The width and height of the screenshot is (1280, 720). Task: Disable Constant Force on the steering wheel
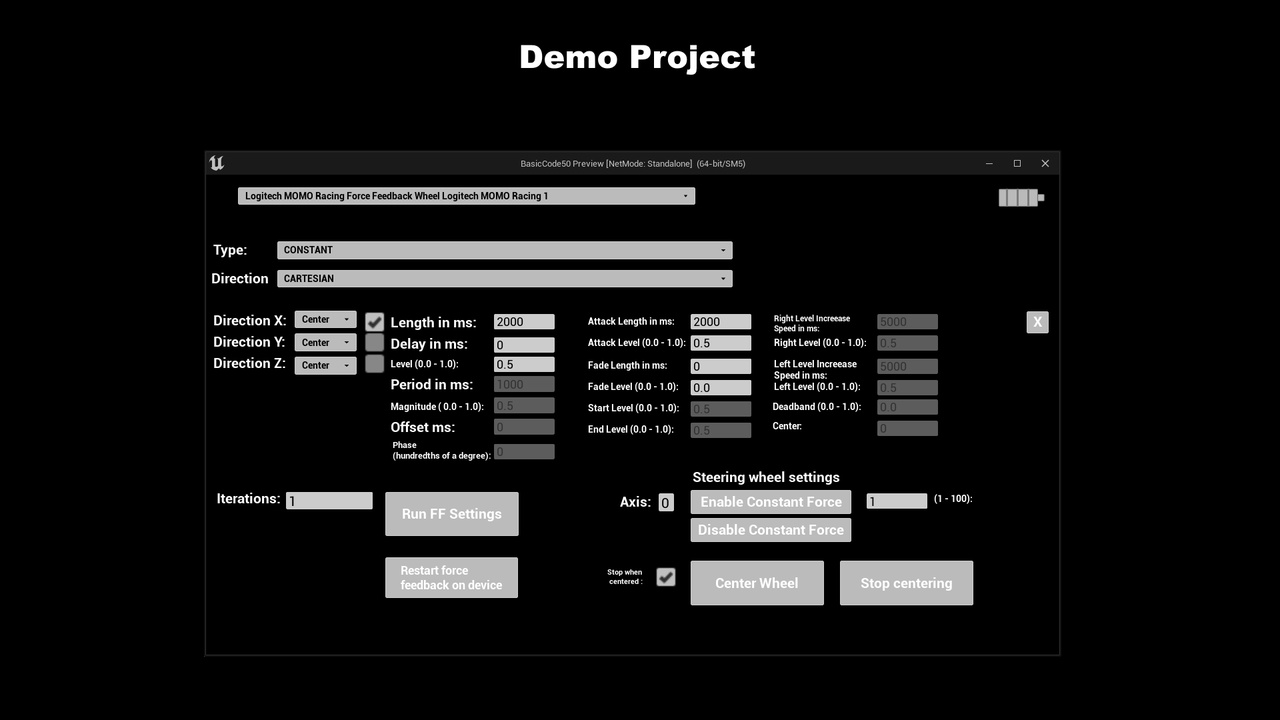click(770, 529)
